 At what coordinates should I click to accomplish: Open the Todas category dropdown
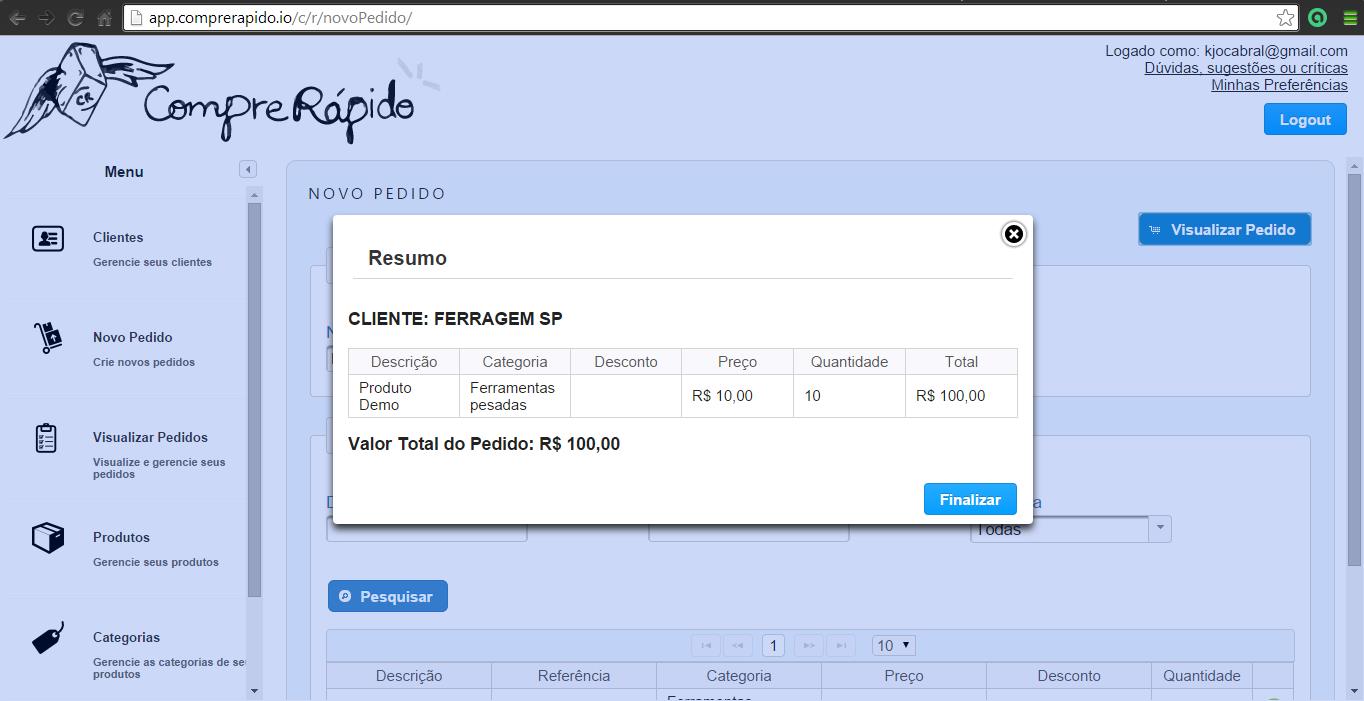(x=1159, y=529)
